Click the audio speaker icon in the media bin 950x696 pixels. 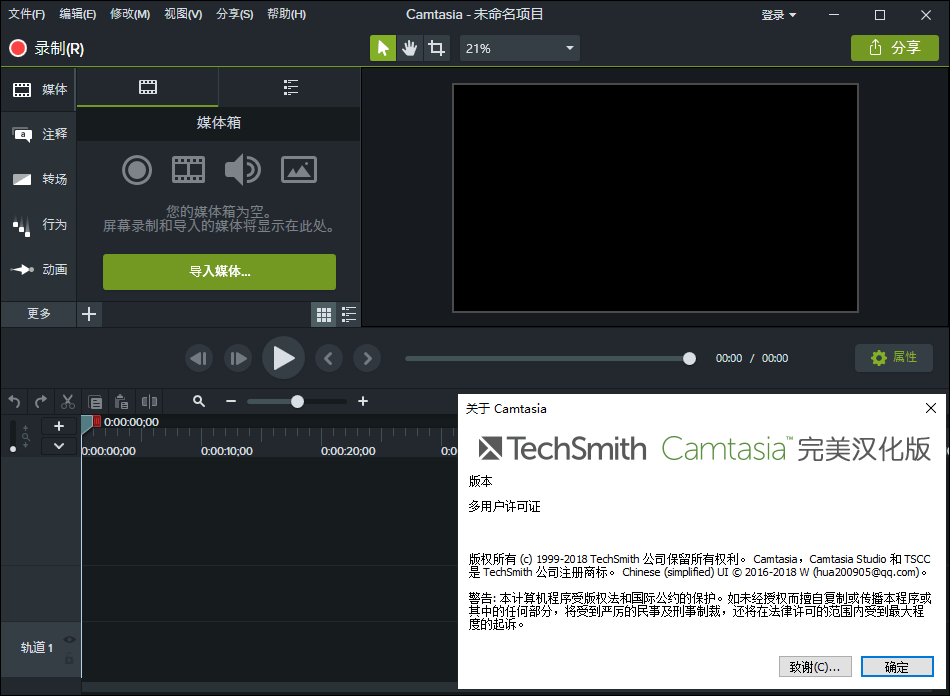pyautogui.click(x=243, y=170)
